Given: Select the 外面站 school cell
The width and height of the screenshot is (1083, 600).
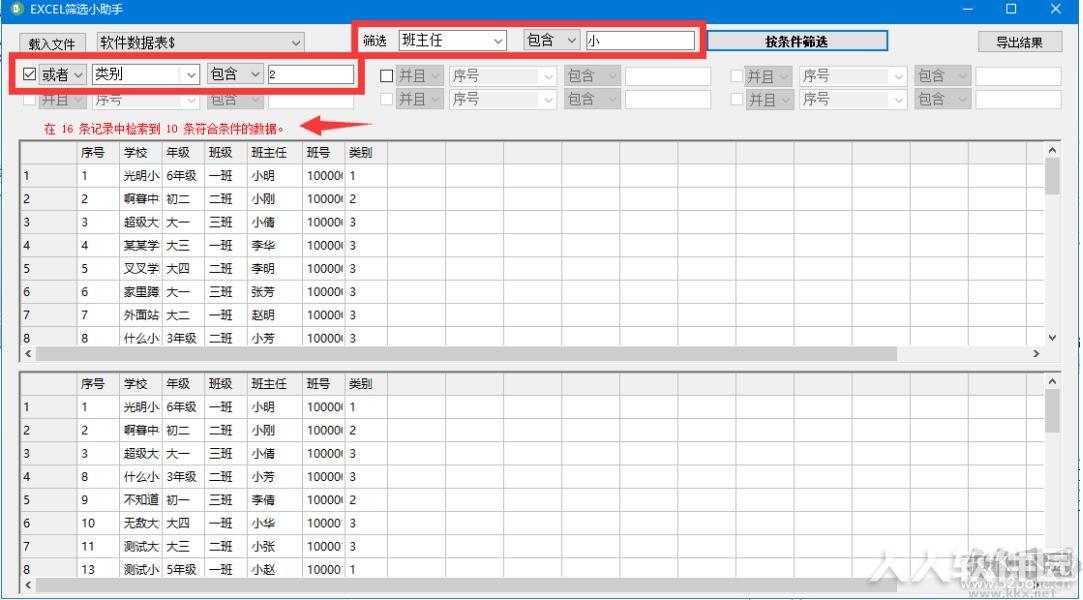Looking at the screenshot, I should click(141, 315).
